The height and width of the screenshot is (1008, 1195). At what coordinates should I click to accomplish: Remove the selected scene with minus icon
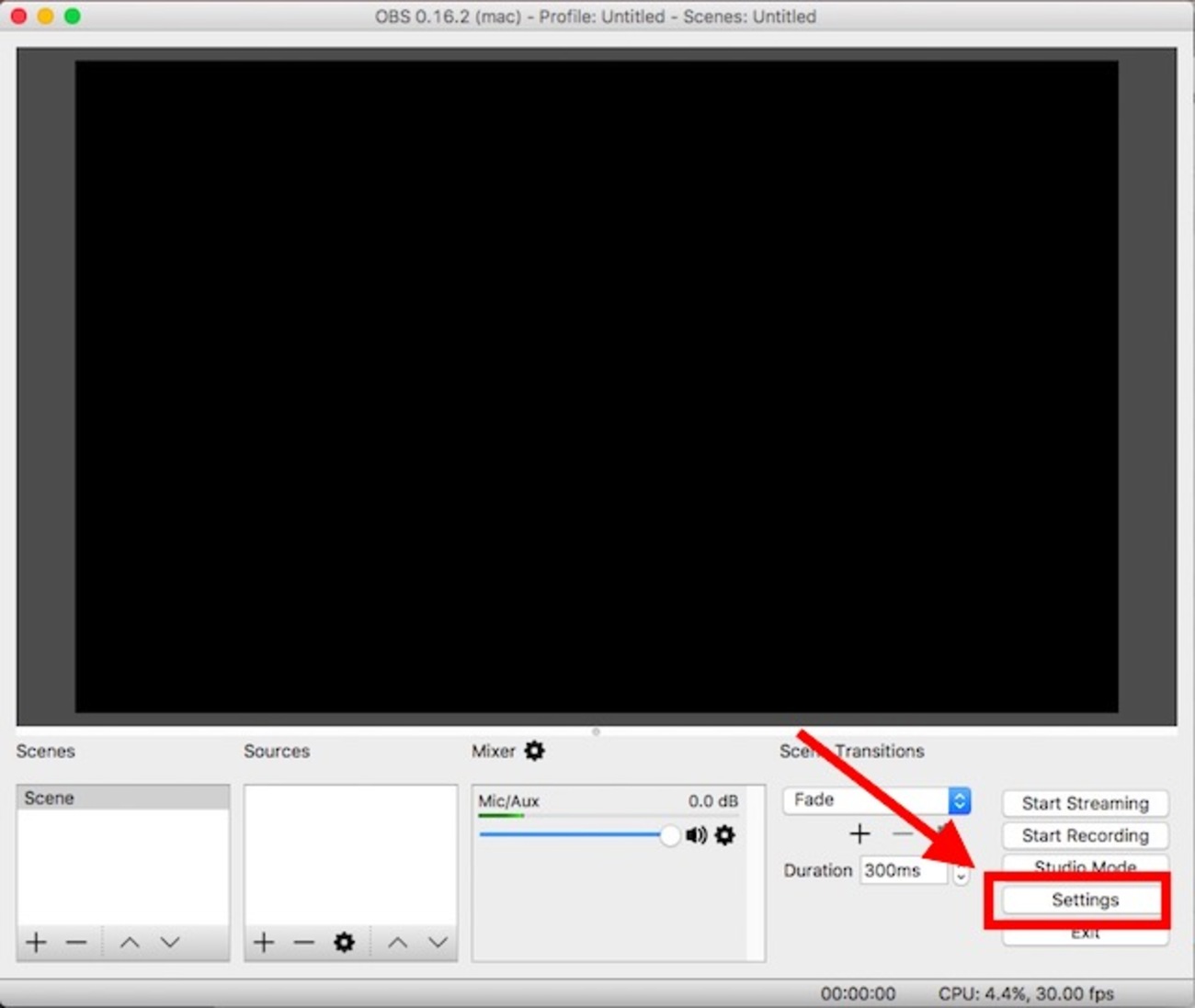(x=76, y=942)
